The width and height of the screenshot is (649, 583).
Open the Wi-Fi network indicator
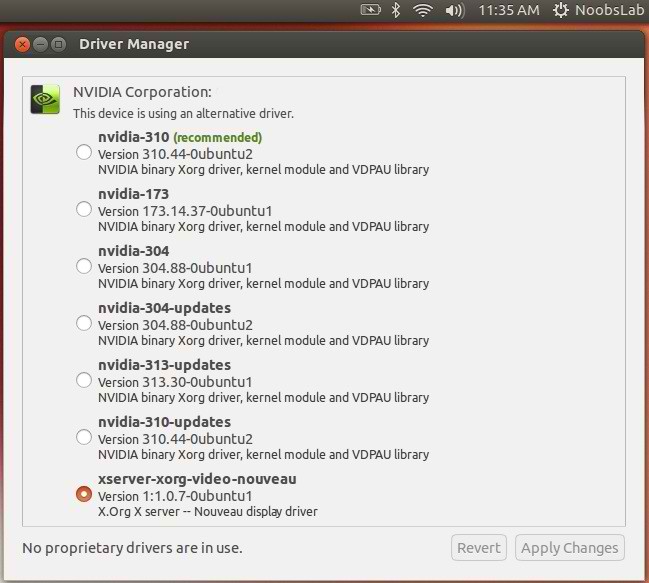(x=423, y=10)
